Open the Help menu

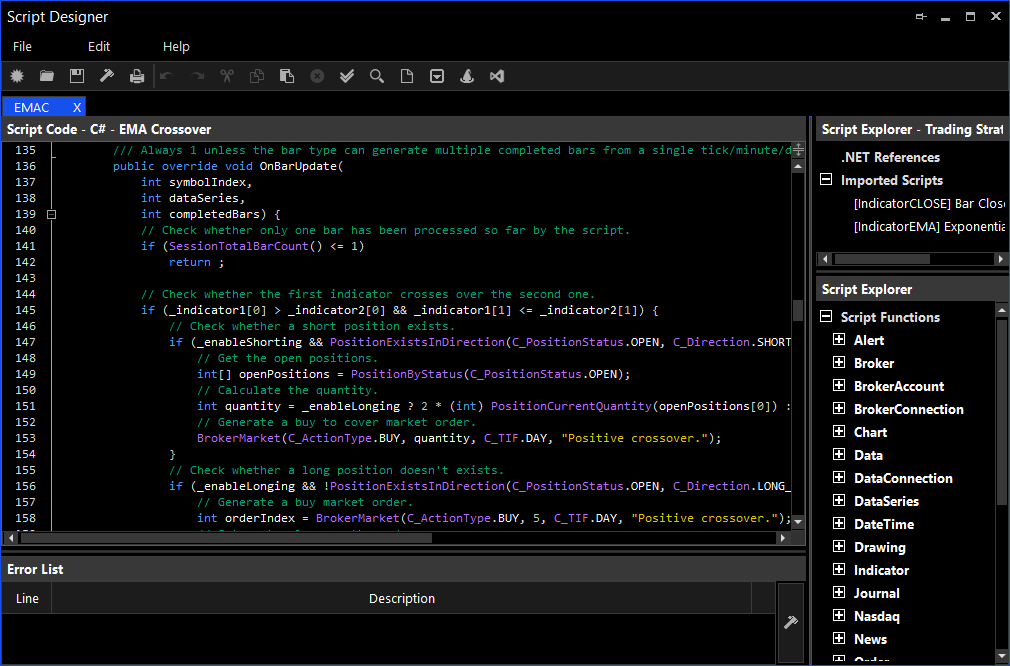click(x=176, y=47)
